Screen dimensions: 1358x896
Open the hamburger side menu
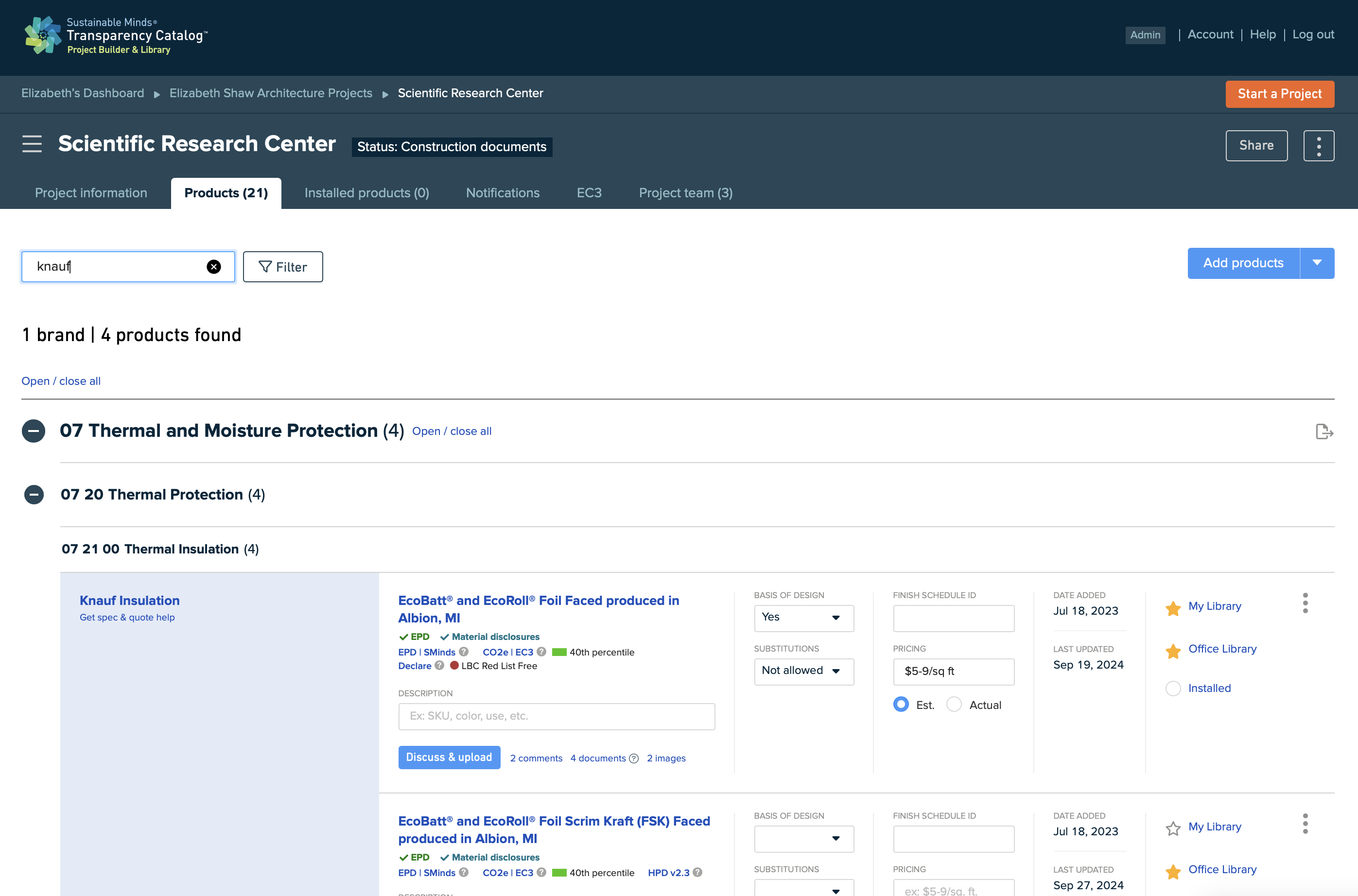pyautogui.click(x=32, y=144)
